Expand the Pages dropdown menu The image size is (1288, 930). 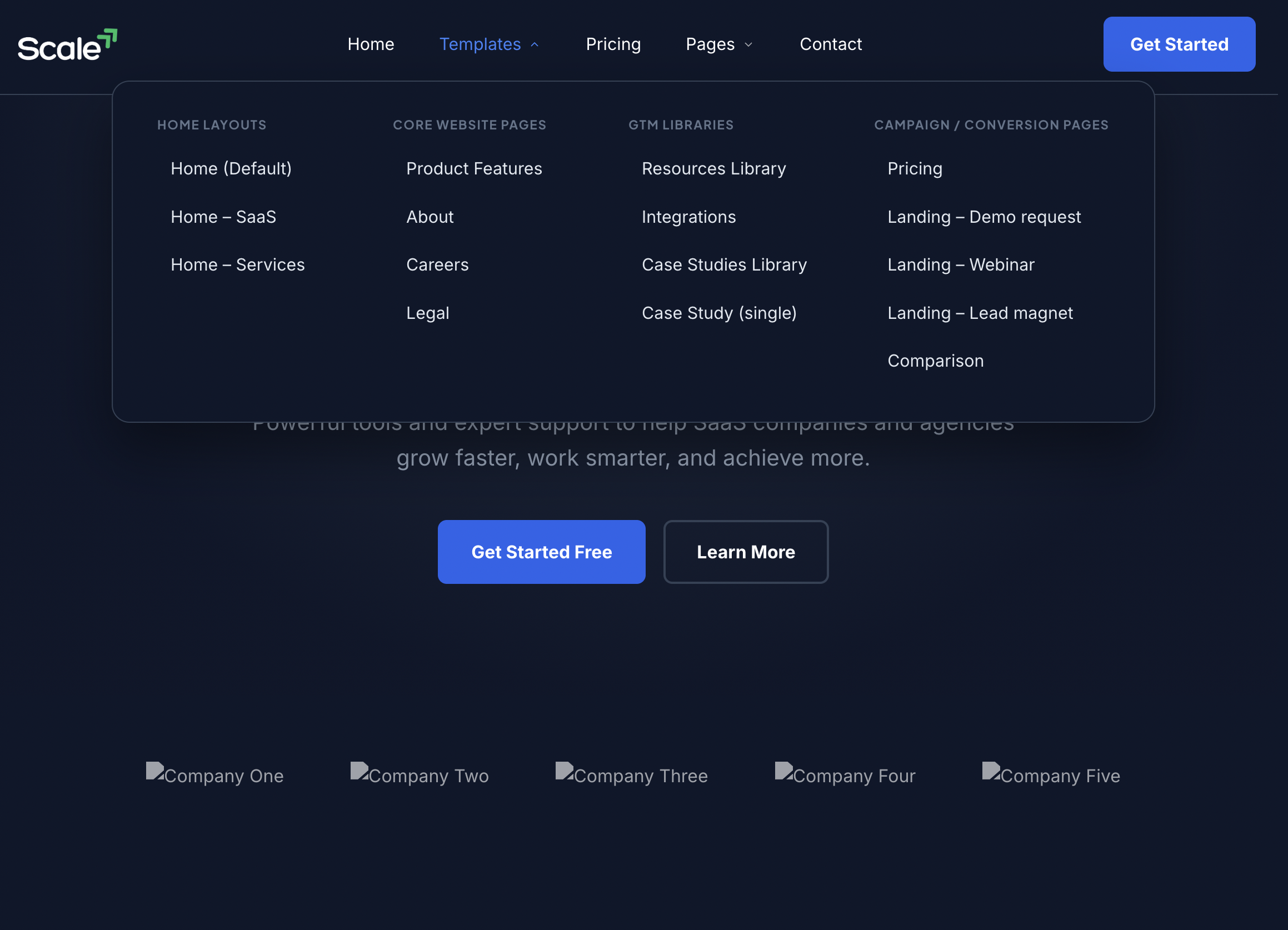[x=719, y=44]
